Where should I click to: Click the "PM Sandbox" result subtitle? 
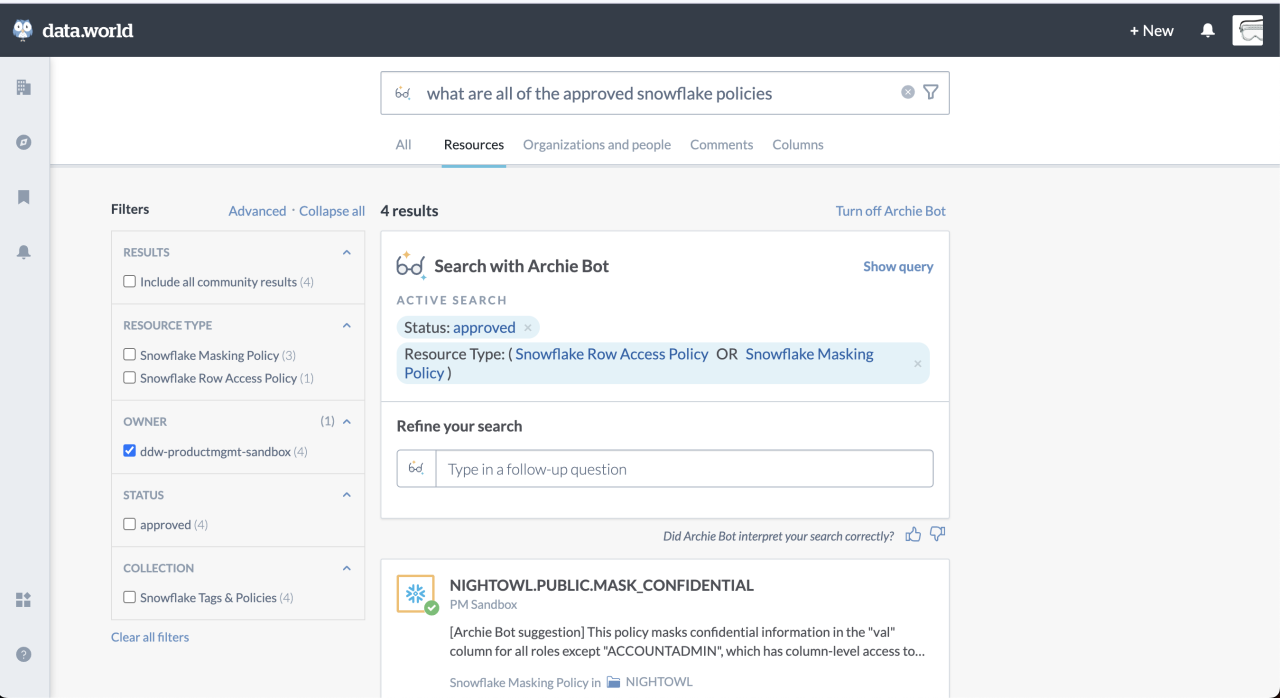(483, 605)
